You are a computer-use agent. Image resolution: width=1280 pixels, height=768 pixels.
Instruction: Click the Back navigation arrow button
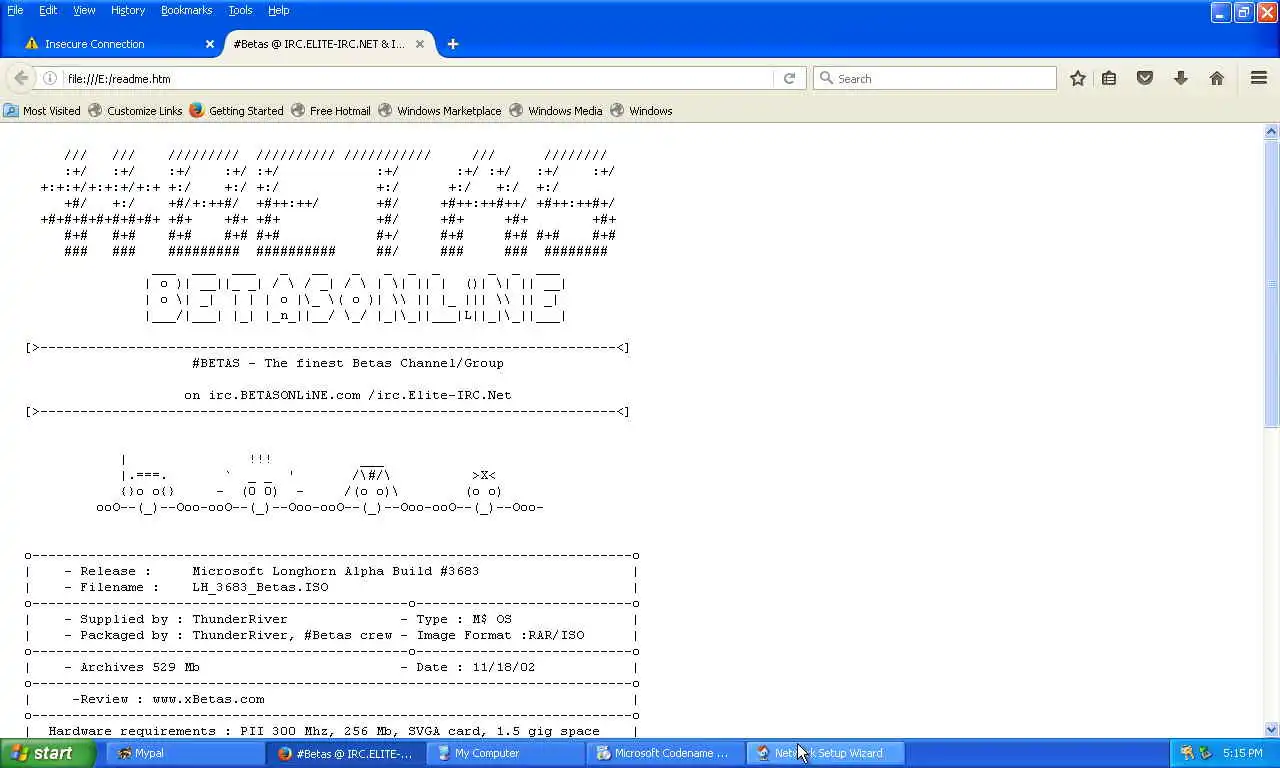pyautogui.click(x=21, y=78)
